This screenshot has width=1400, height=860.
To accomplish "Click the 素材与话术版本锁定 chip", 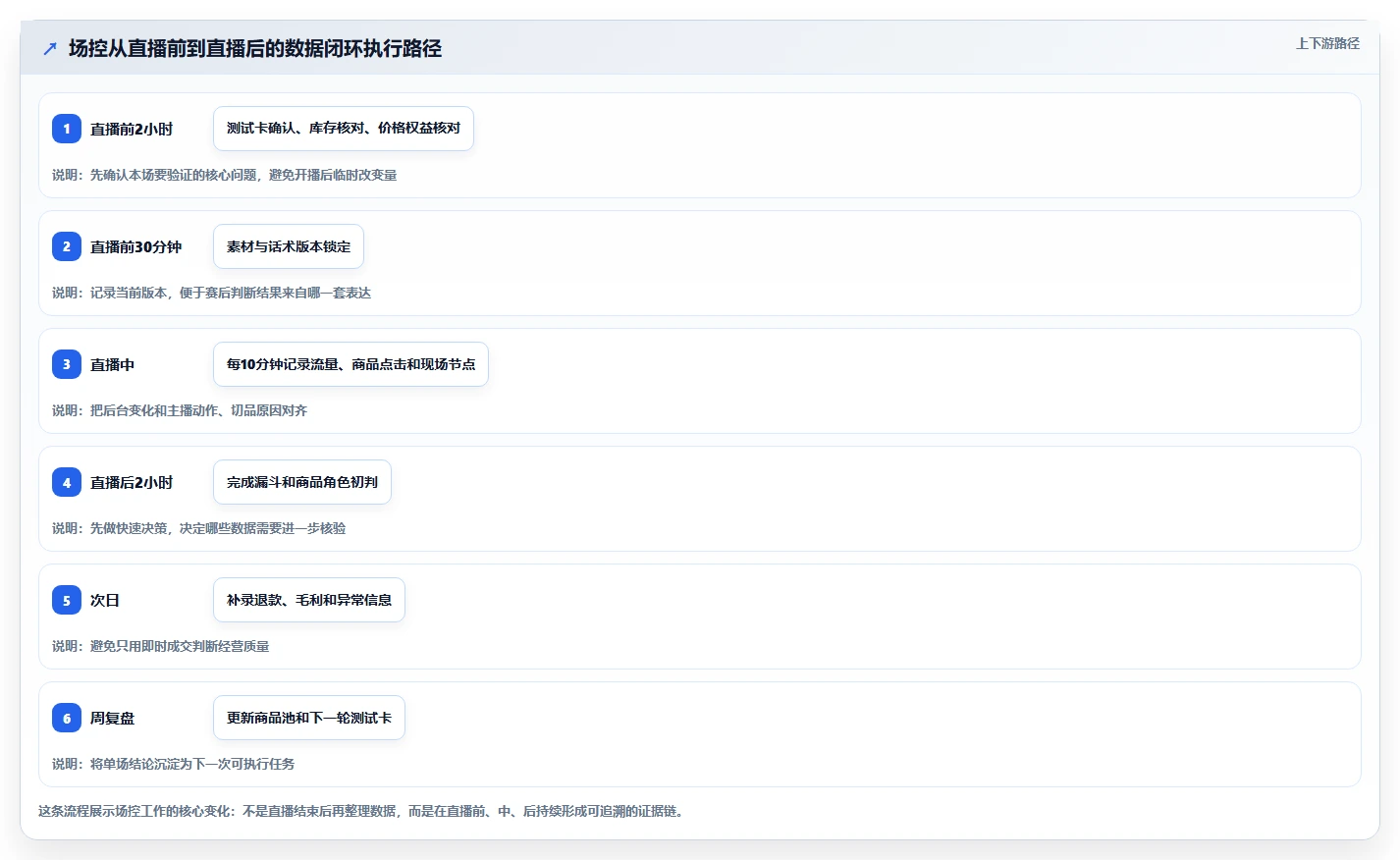I will point(289,246).
